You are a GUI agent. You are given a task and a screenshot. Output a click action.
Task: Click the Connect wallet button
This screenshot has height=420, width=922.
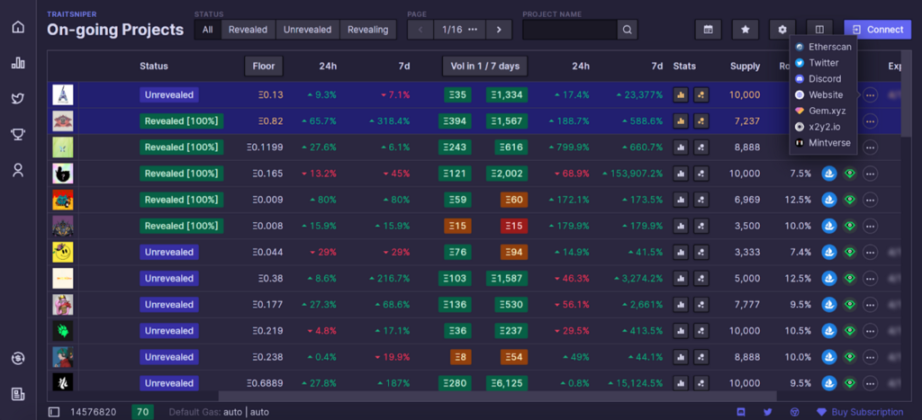click(877, 30)
